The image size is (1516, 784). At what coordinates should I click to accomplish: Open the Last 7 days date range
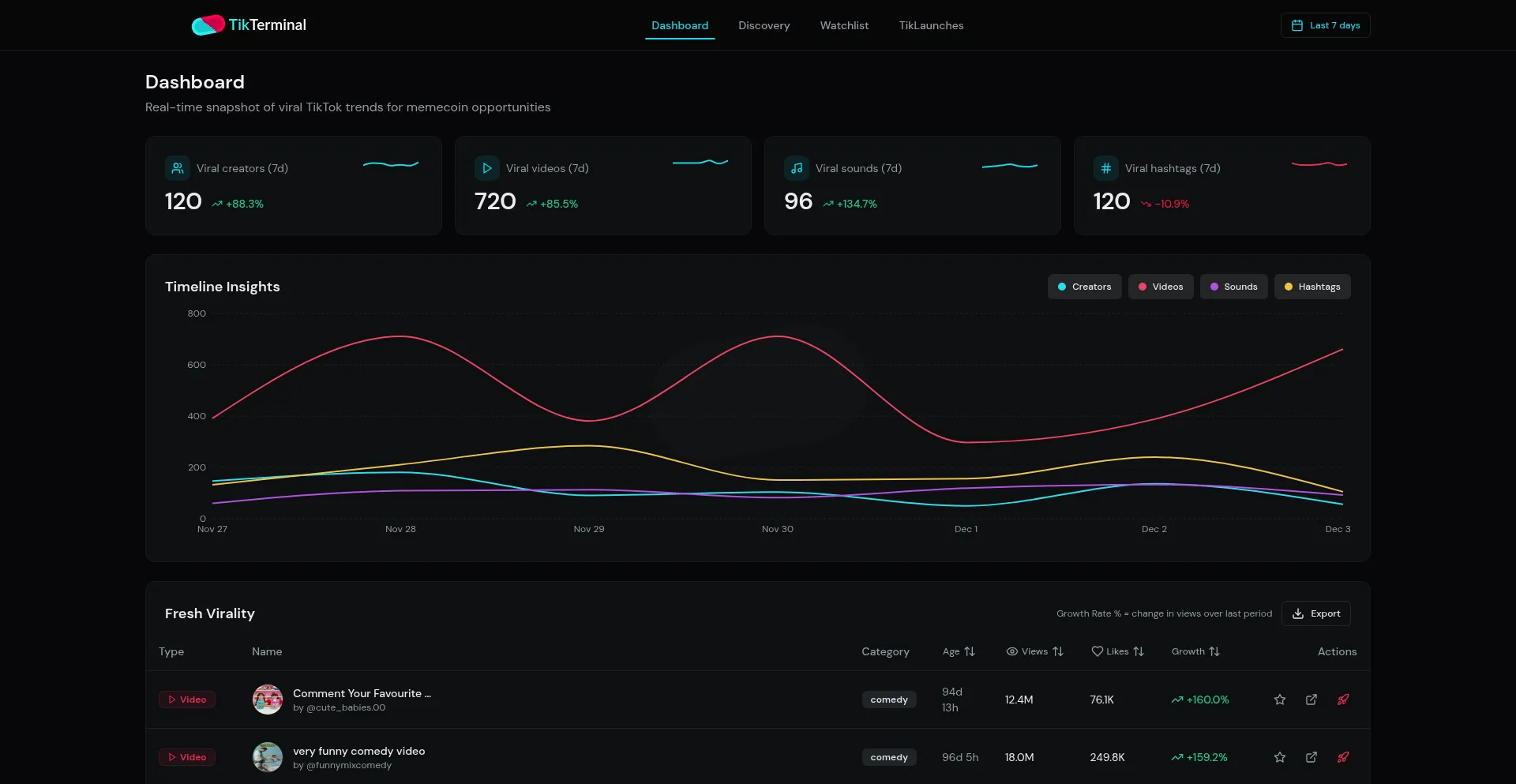(x=1325, y=25)
